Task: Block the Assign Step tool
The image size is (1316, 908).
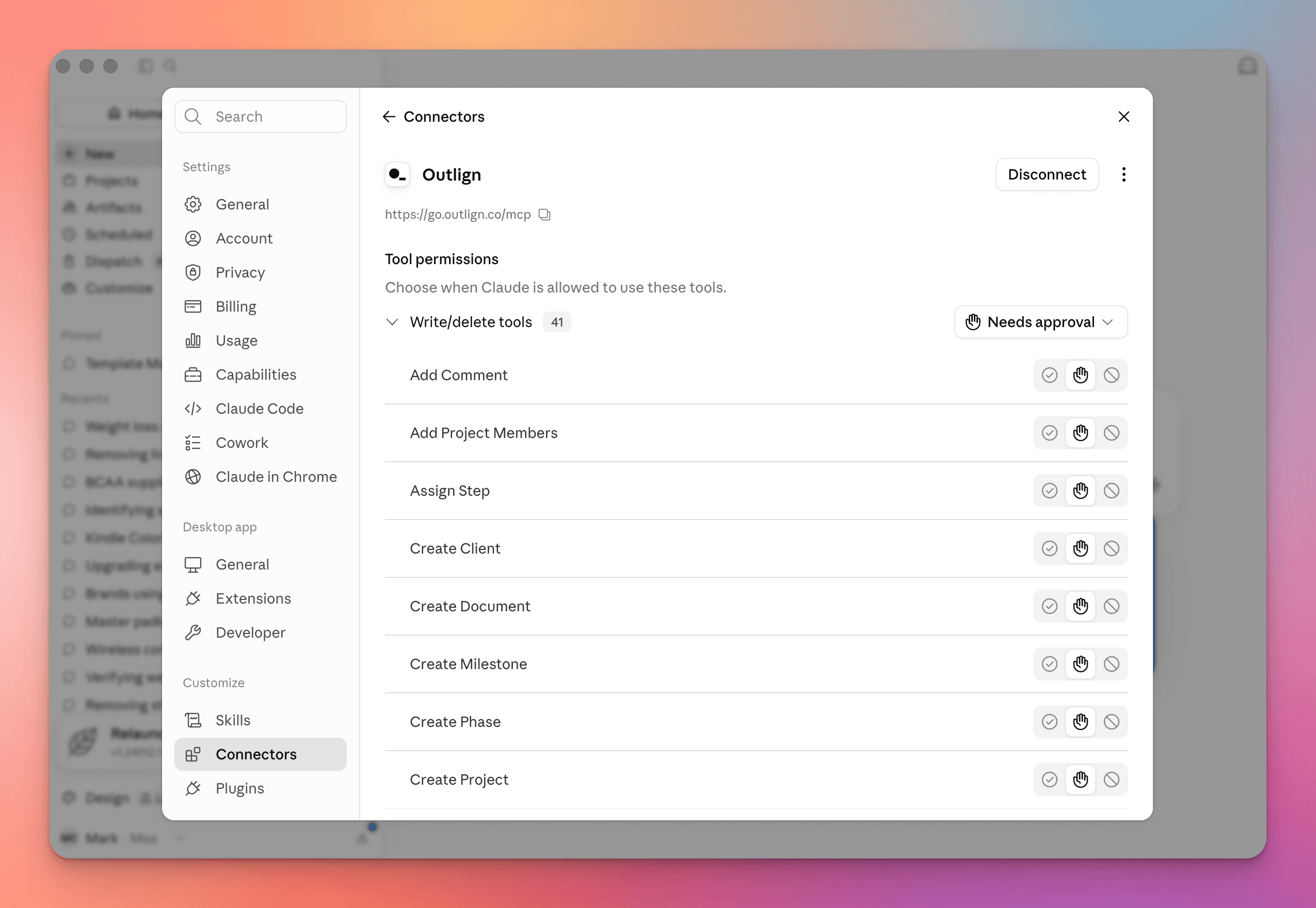Action: 1111,491
